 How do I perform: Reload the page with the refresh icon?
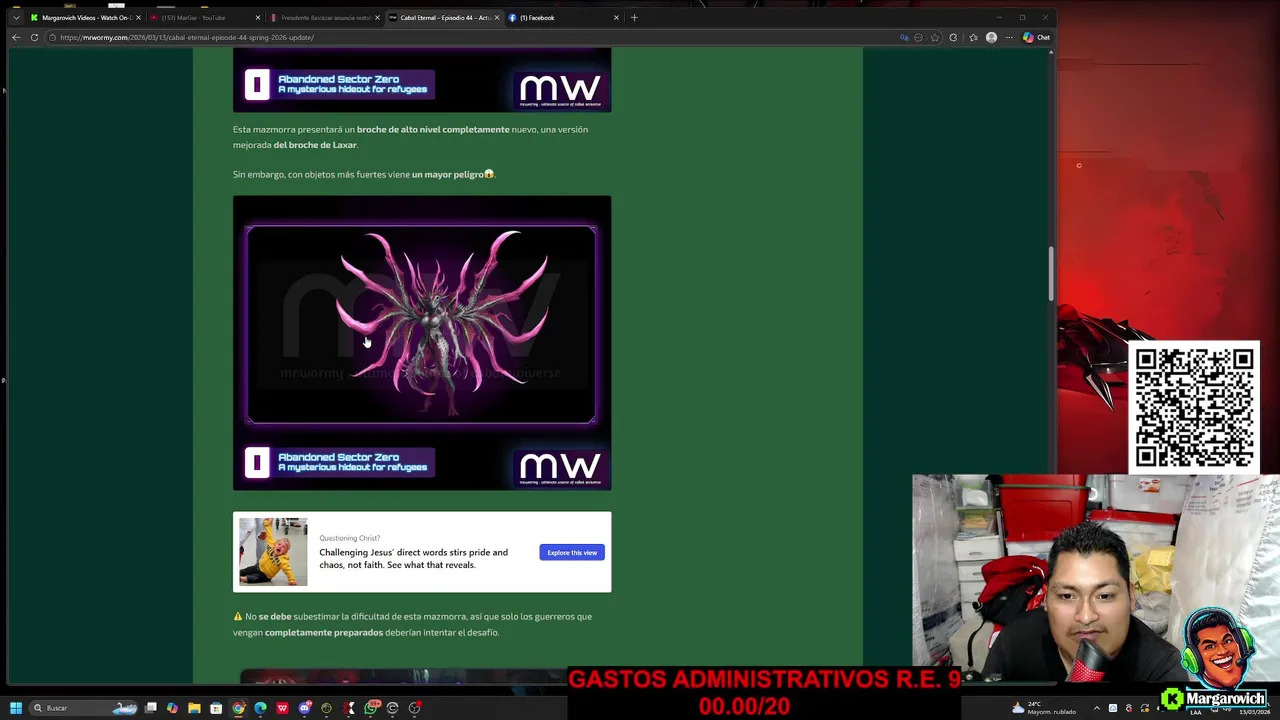coord(34,37)
